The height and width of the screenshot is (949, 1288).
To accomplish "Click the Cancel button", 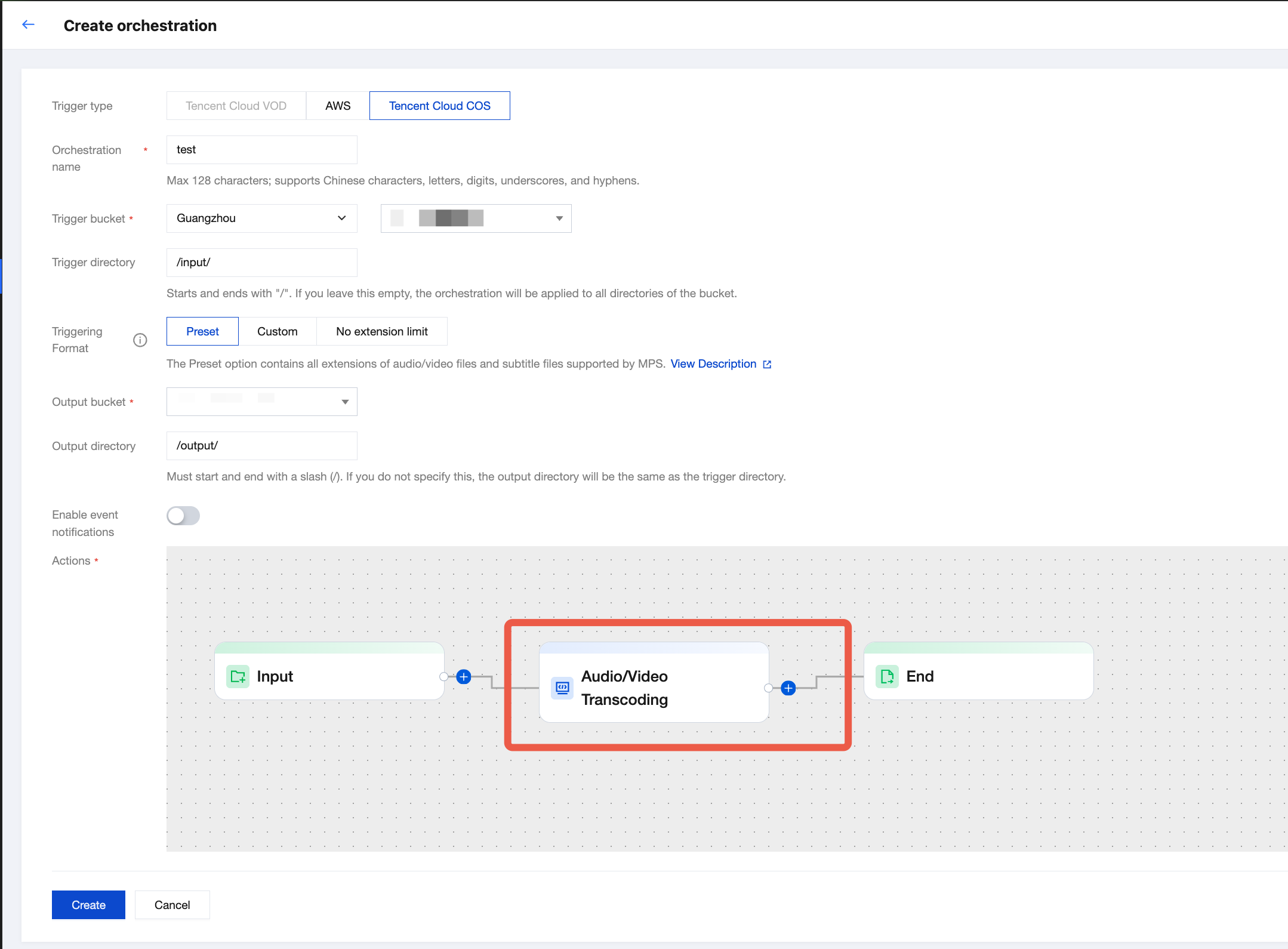I will 172,905.
